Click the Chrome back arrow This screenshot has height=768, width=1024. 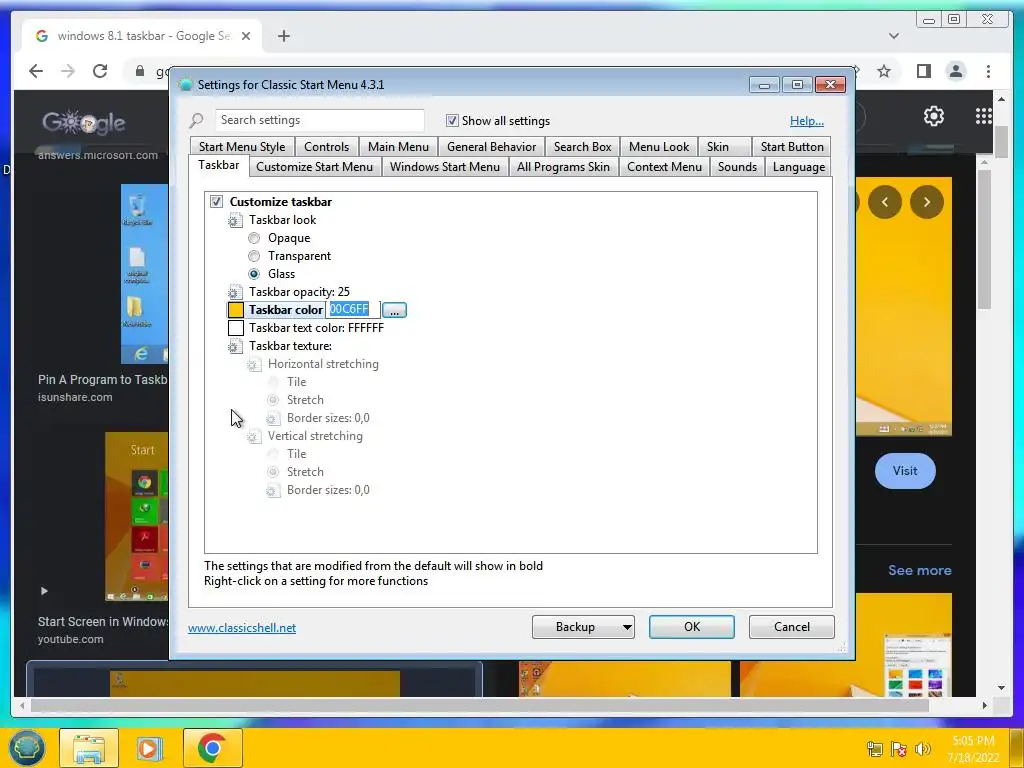(36, 71)
